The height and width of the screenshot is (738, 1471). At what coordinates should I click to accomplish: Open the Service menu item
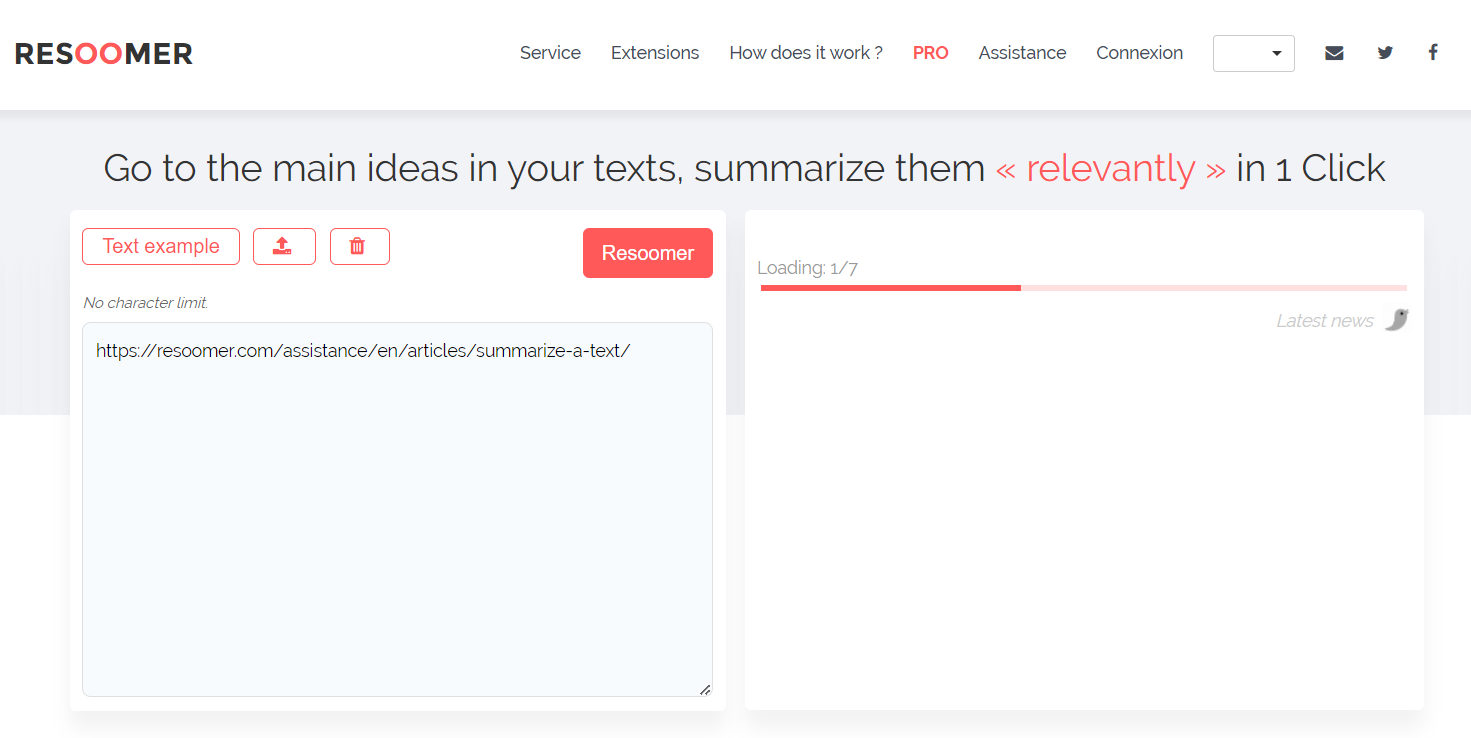point(550,53)
